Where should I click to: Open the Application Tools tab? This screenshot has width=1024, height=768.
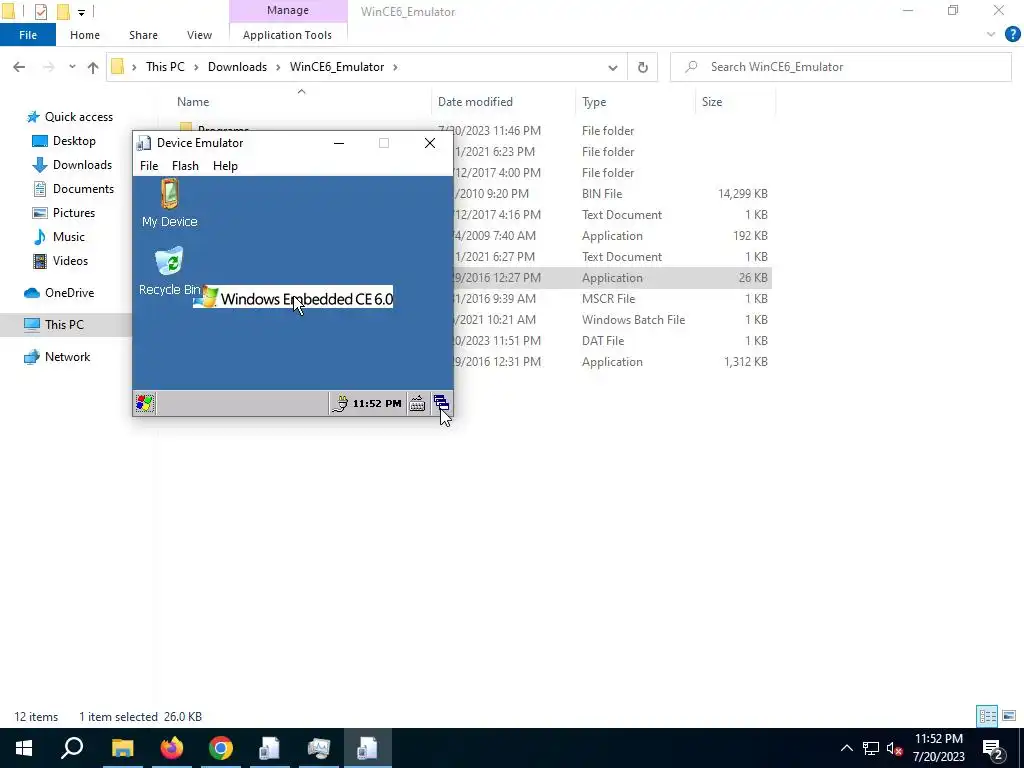tap(287, 35)
